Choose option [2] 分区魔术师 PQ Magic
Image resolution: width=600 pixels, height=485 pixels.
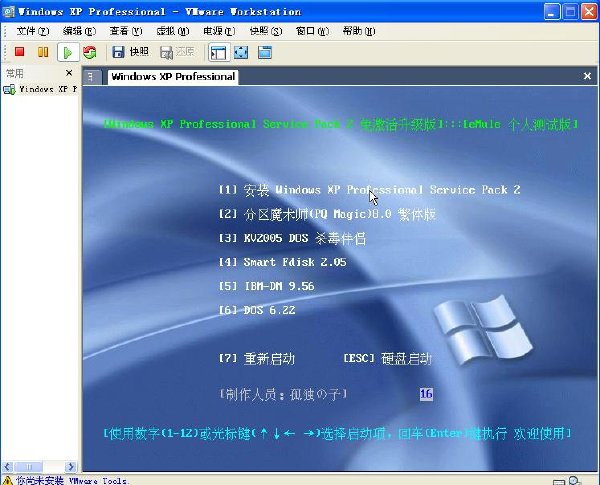click(327, 214)
